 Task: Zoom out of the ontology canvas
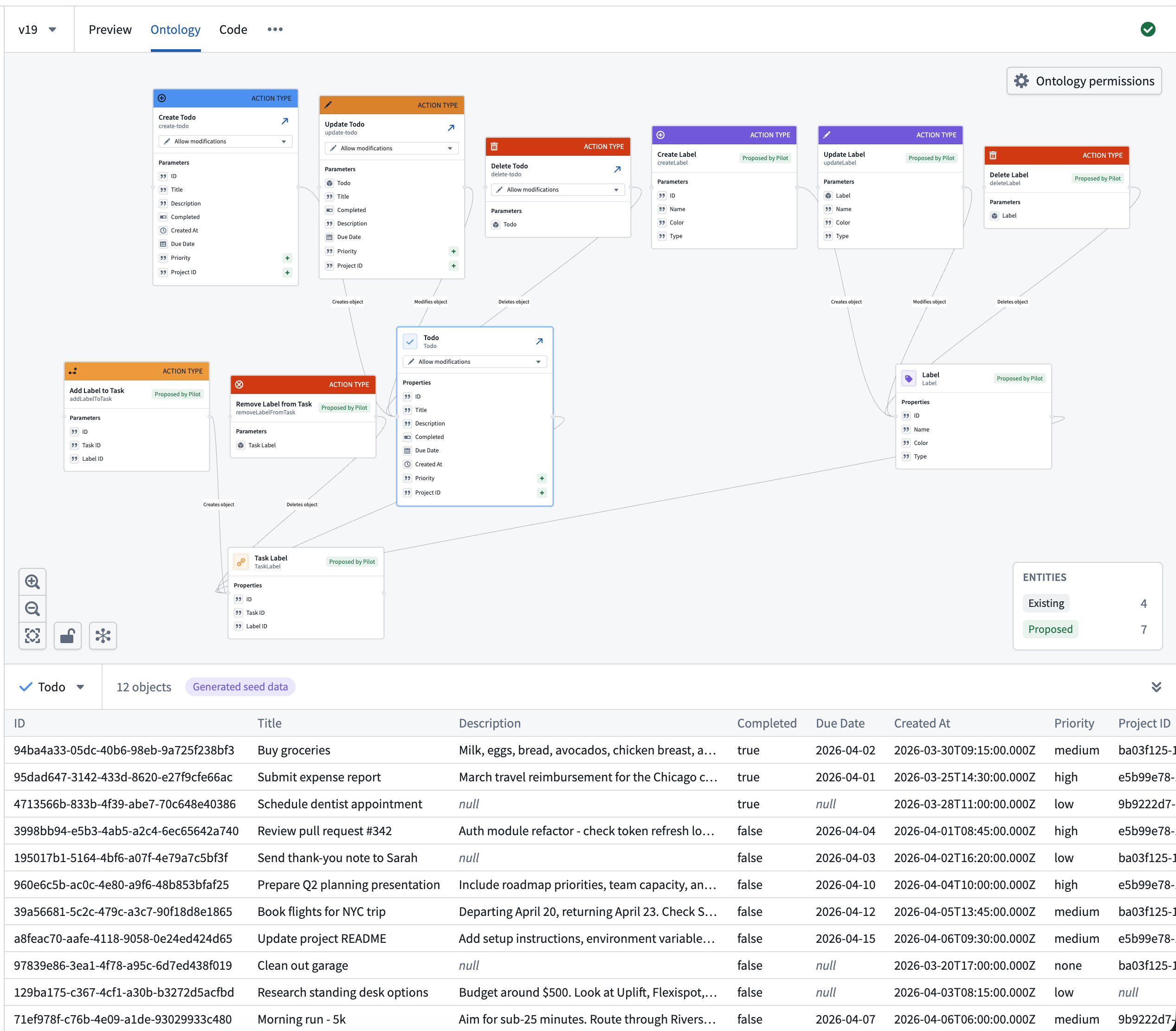[32, 608]
